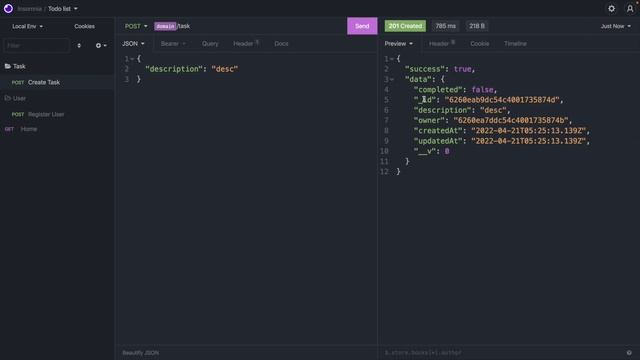Click the domain environment variable tag
The image size is (640, 360).
click(x=165, y=26)
